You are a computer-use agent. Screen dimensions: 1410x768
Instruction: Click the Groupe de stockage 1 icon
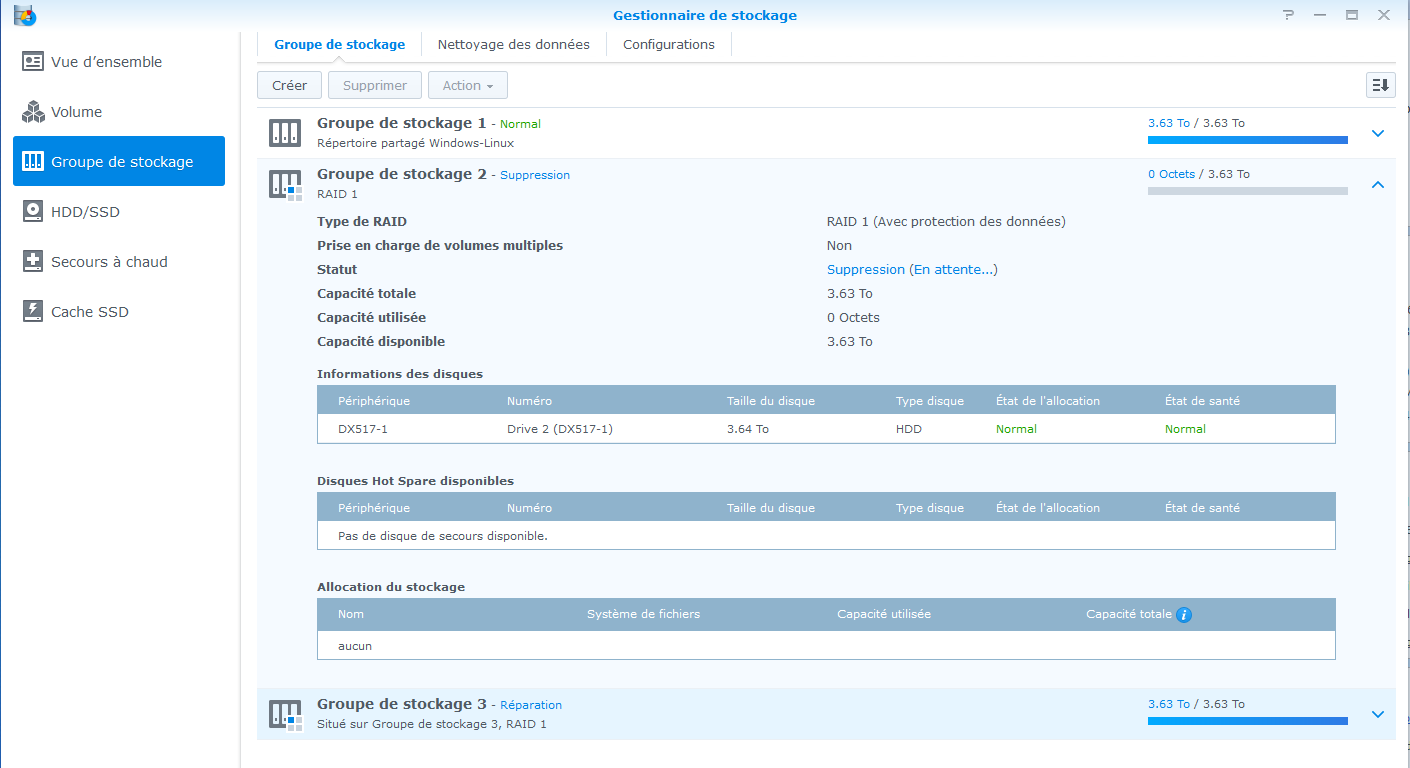[285, 132]
